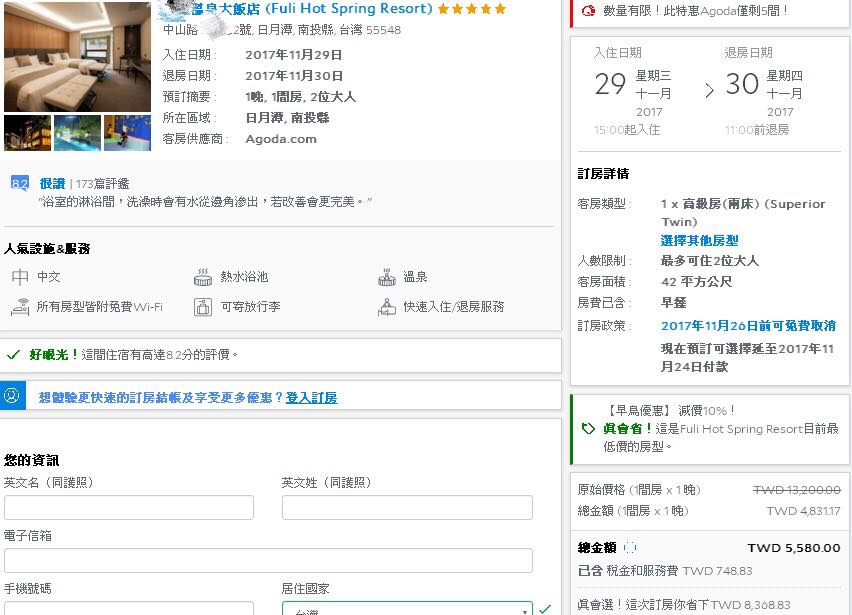Click the Agoda.com room supplier text
The image size is (852, 615).
point(281,139)
